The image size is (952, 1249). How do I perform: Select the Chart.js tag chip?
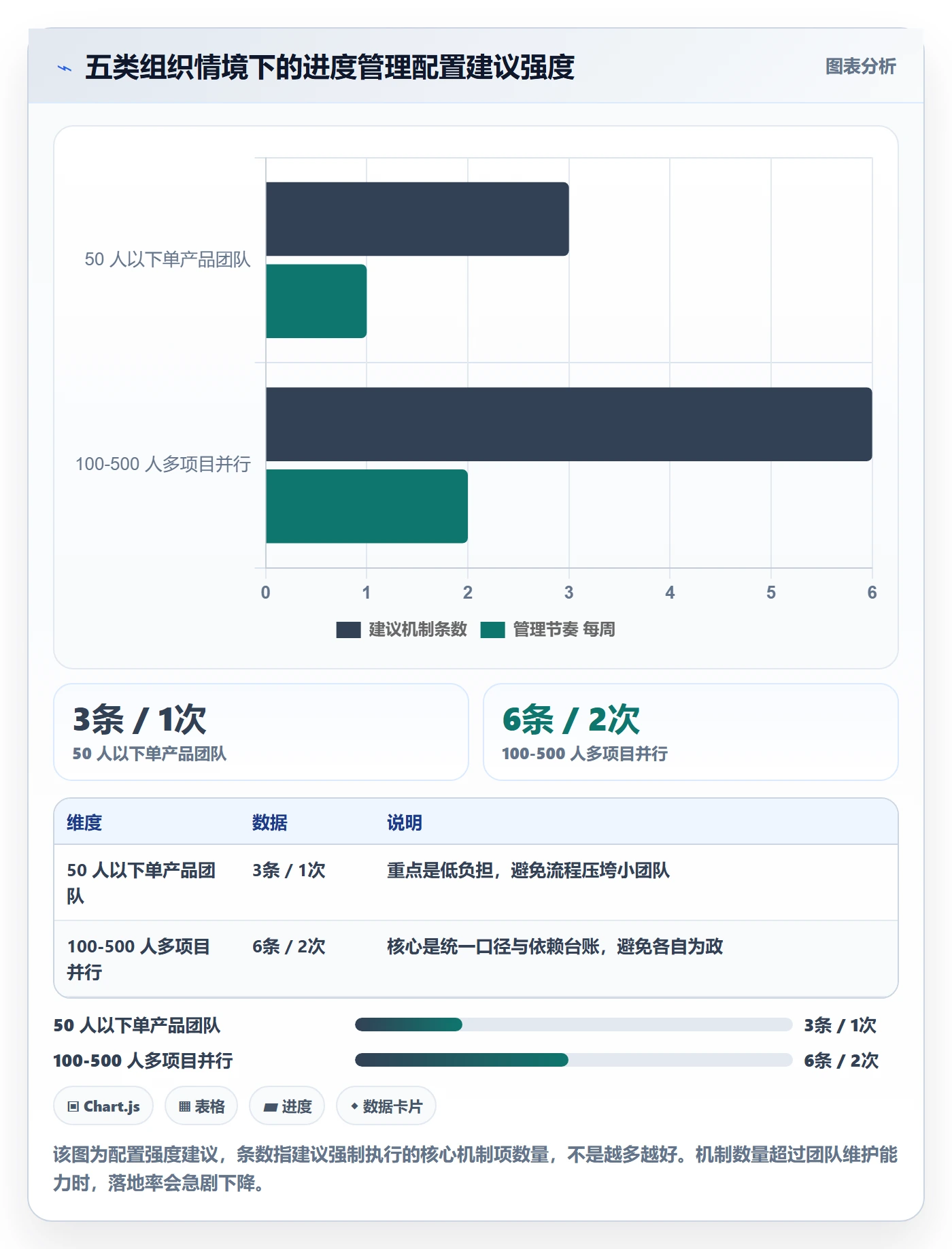pyautogui.click(x=103, y=1106)
